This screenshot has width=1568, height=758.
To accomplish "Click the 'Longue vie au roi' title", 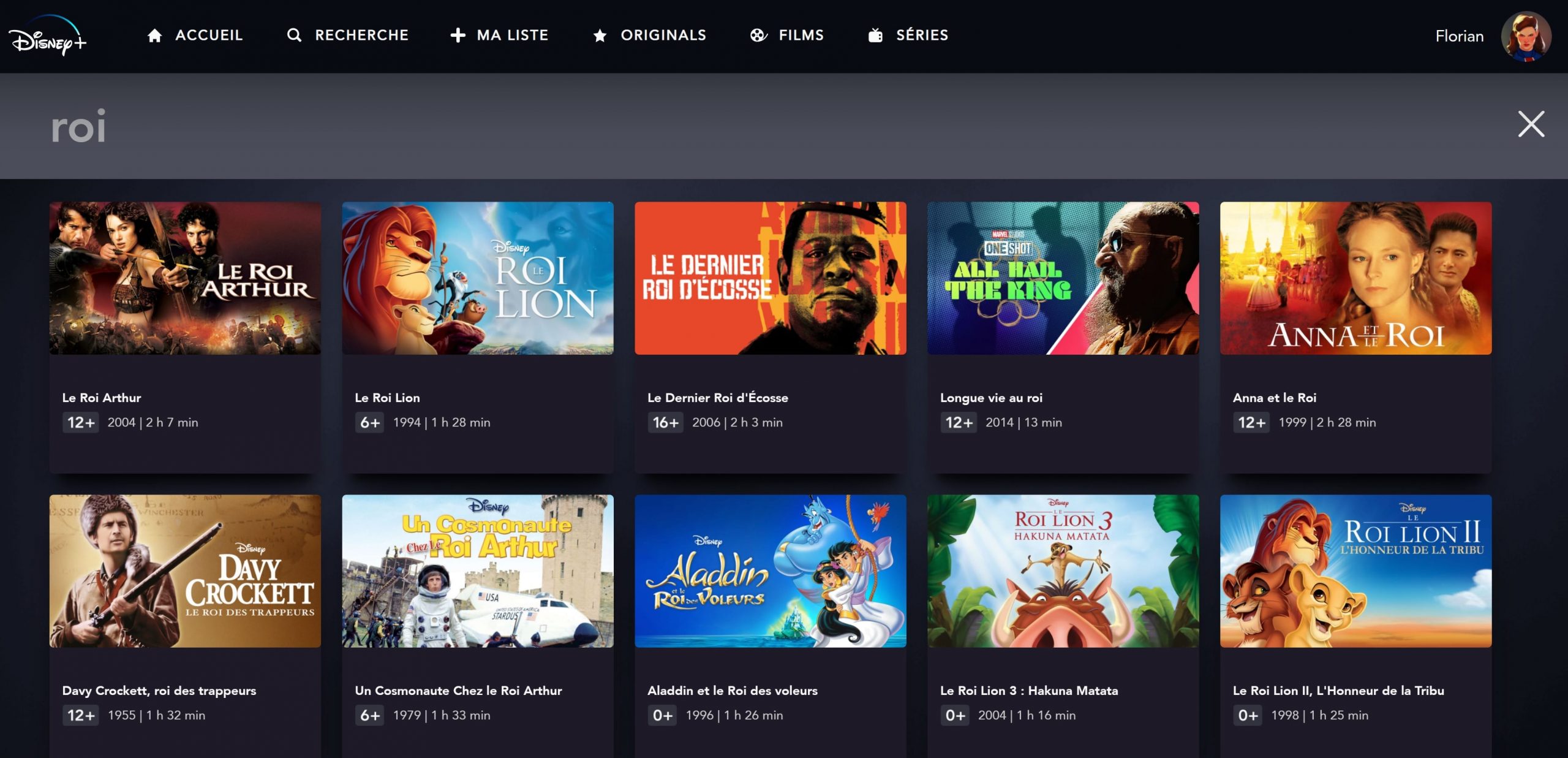I will point(991,398).
